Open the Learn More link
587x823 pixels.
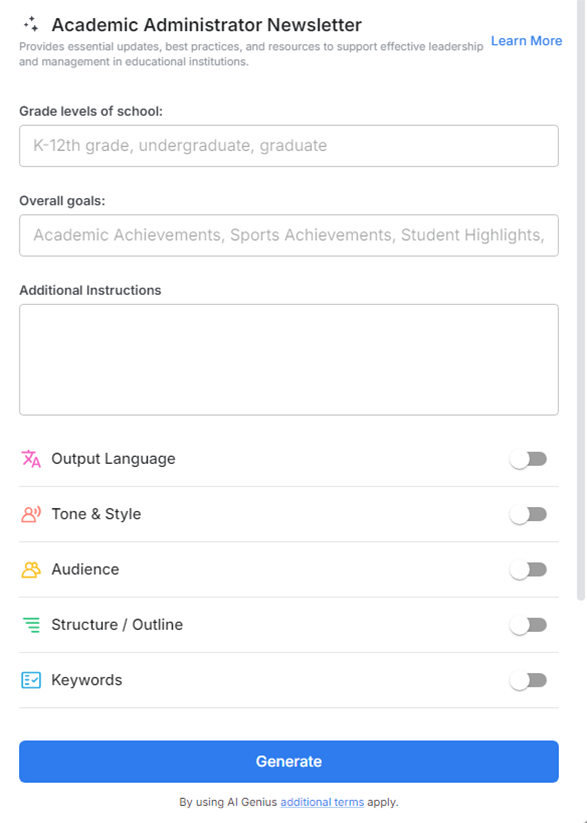526,41
